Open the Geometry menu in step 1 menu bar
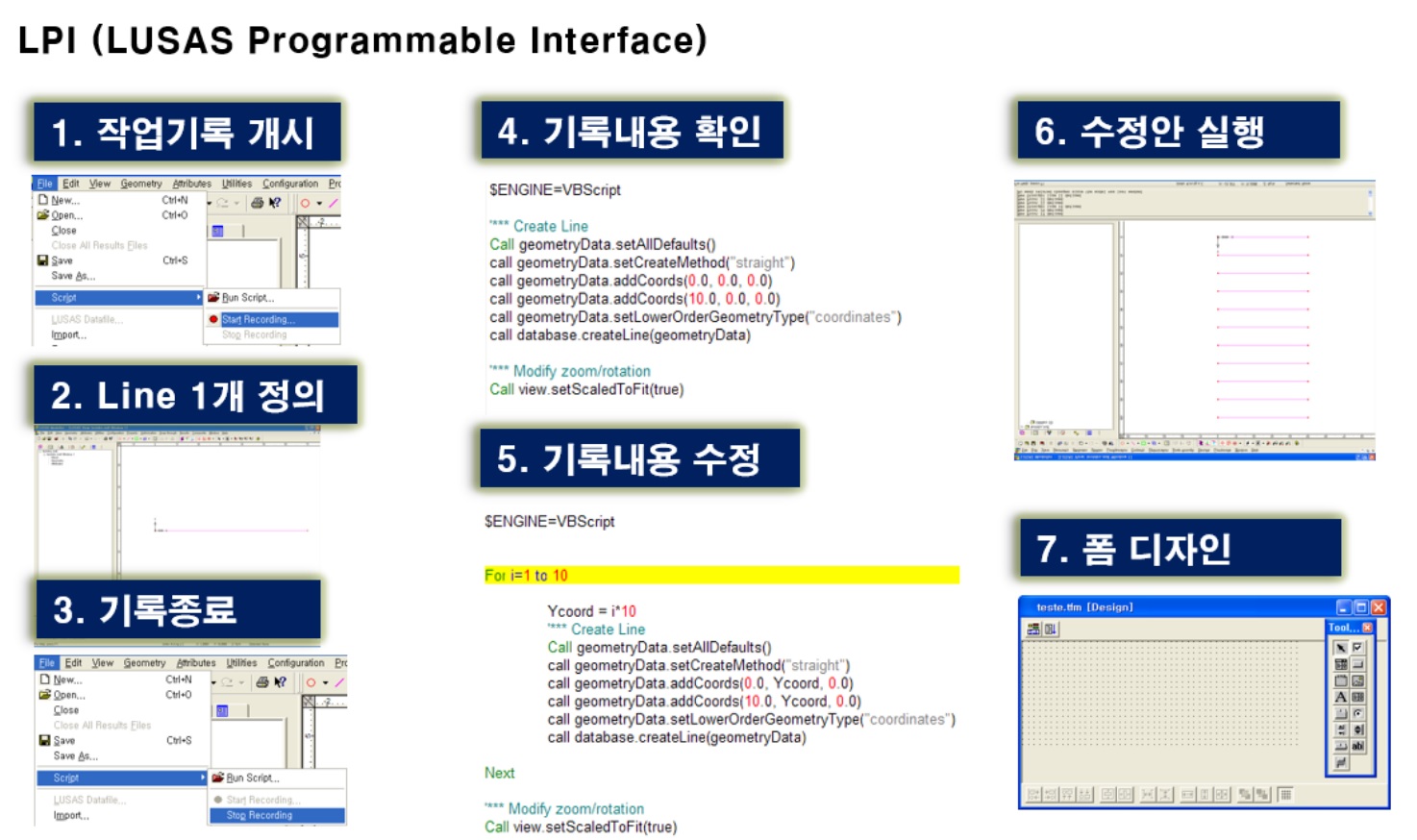This screenshot has width=1417, height=840. coord(141,184)
